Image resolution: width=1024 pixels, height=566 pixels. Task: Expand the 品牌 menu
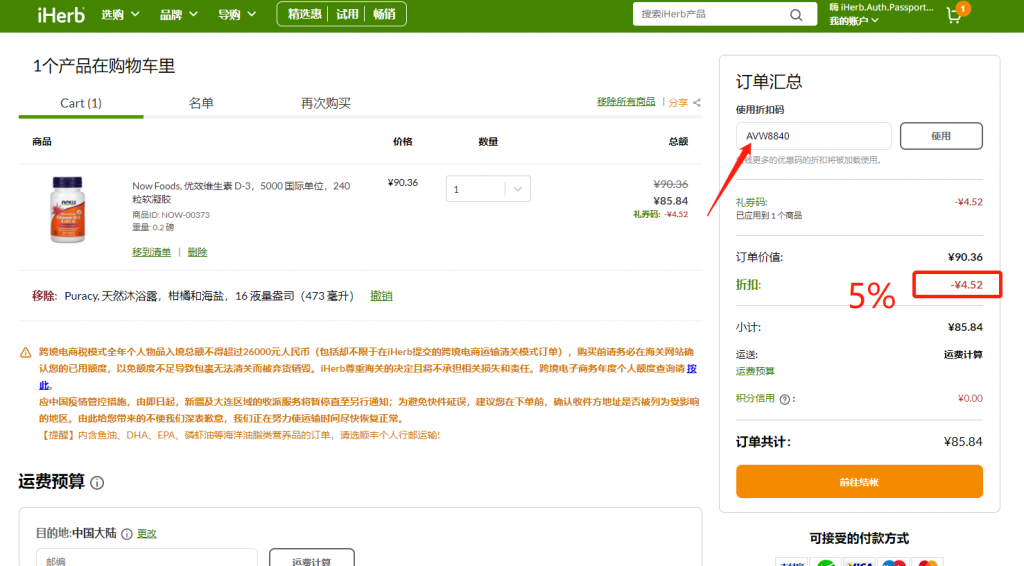point(178,14)
